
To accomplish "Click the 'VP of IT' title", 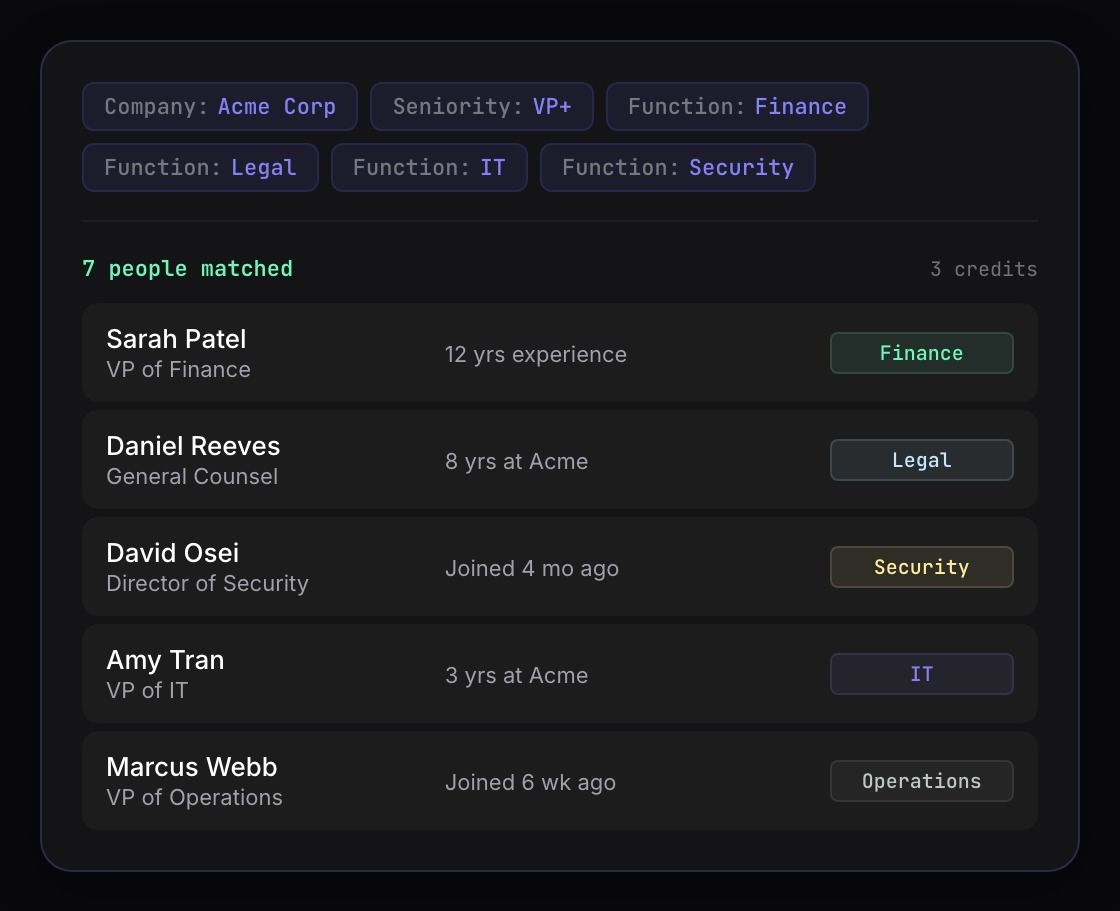I will coord(147,690).
